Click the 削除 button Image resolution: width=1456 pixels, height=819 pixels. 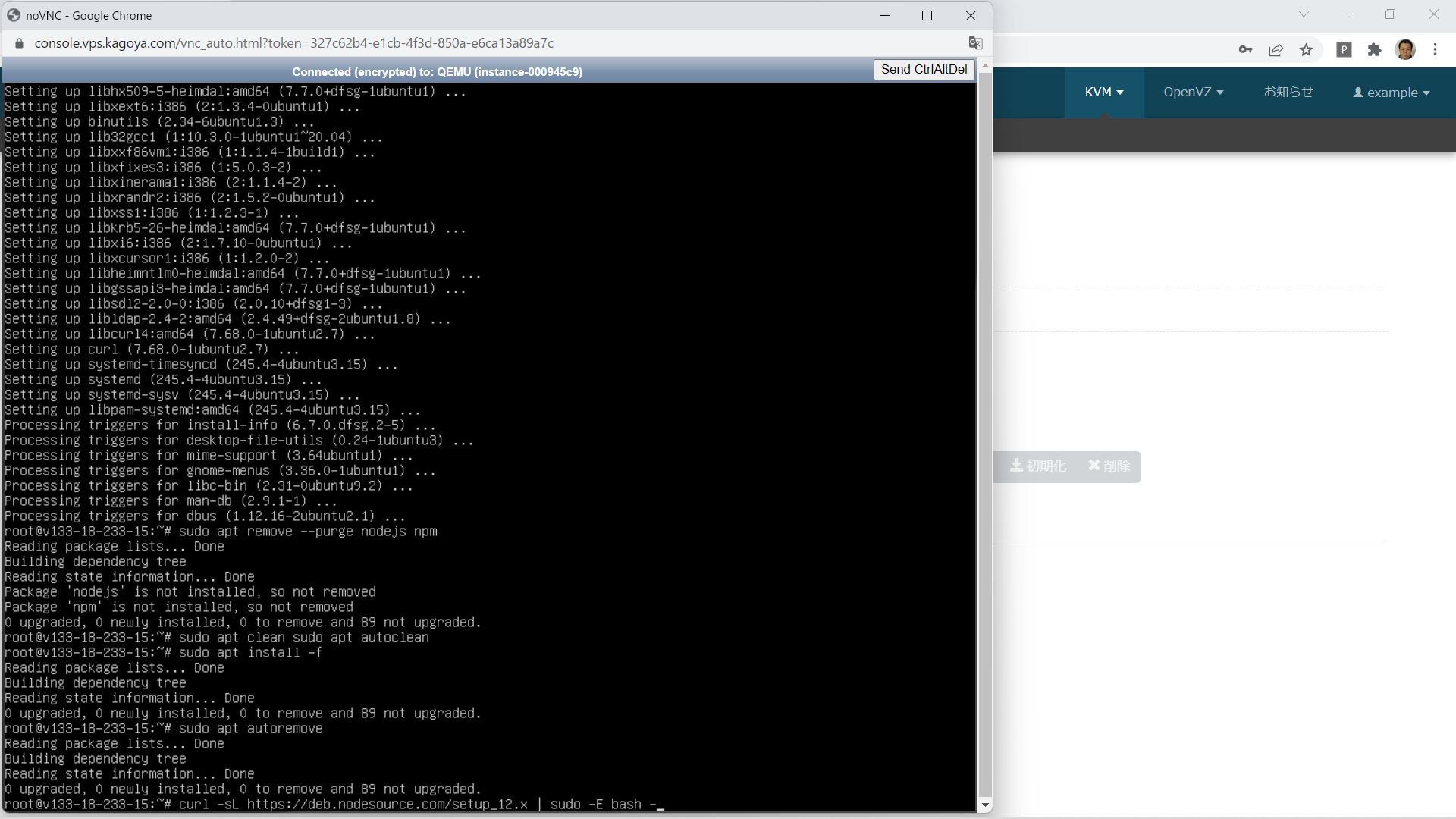(1109, 466)
